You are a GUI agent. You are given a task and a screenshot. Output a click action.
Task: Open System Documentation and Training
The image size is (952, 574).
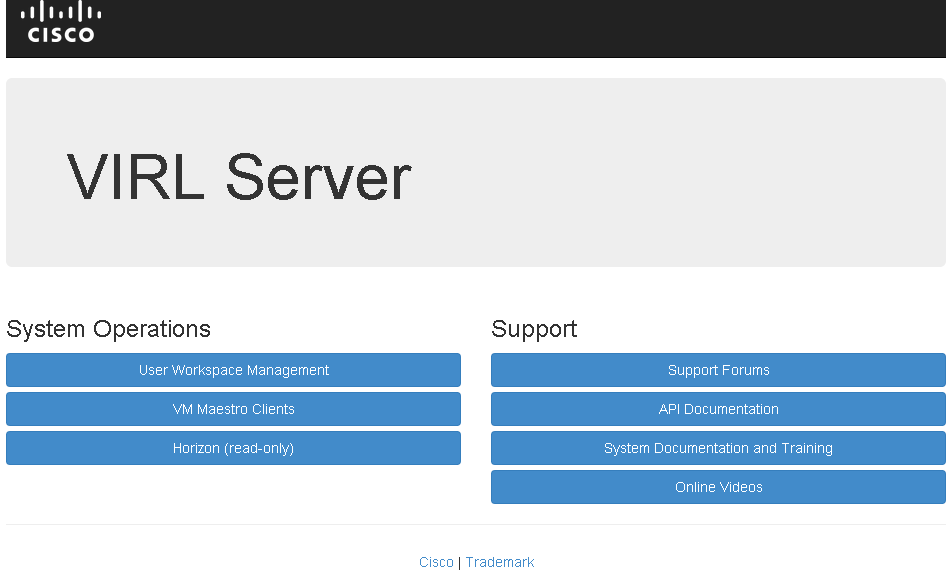pyautogui.click(x=718, y=448)
